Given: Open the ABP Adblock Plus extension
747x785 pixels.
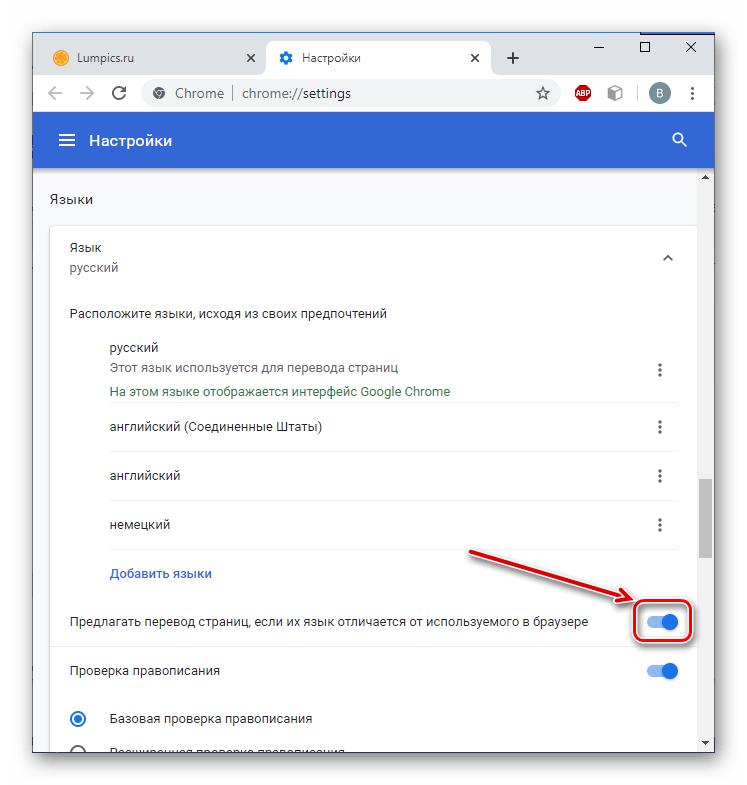Looking at the screenshot, I should point(583,93).
